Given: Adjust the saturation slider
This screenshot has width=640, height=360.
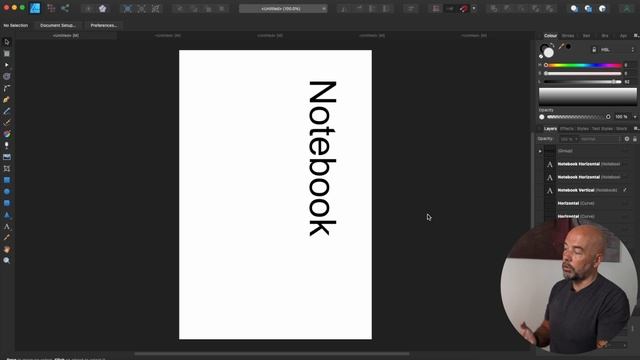Looking at the screenshot, I should coord(583,73).
